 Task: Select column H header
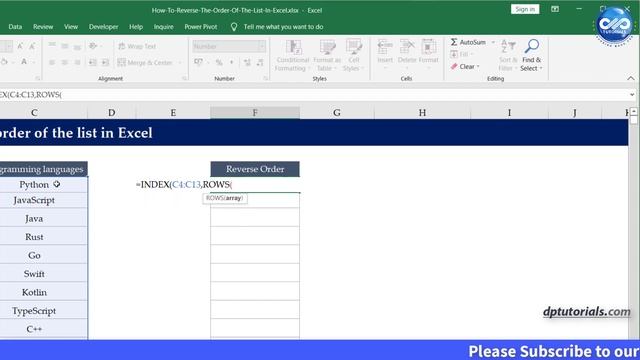[422, 113]
